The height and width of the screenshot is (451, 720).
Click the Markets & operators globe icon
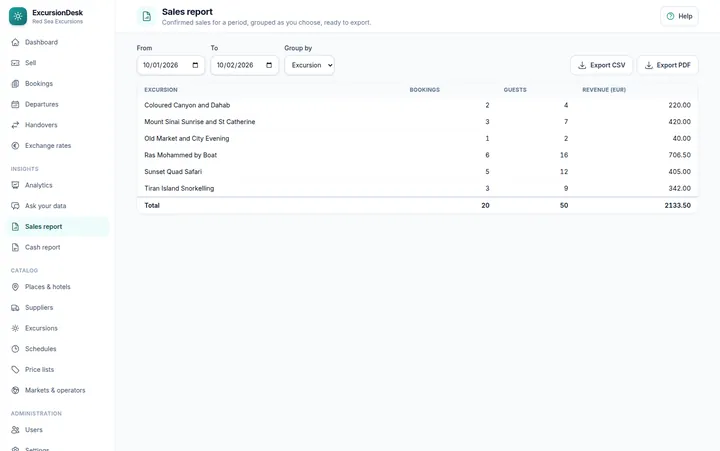pyautogui.click(x=15, y=390)
